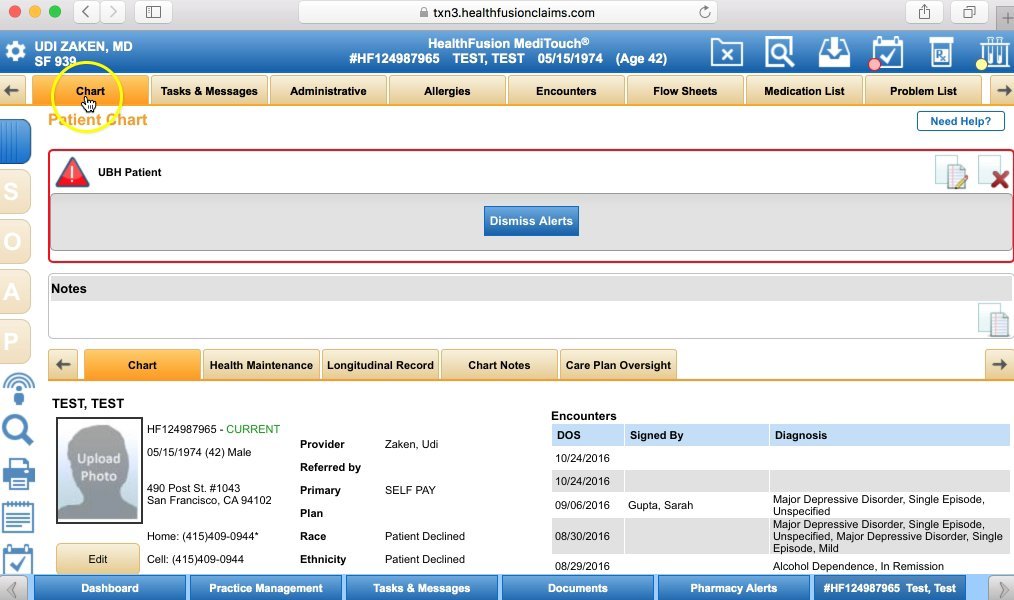
Task: Click the printer icon in left sidebar
Action: point(18,474)
